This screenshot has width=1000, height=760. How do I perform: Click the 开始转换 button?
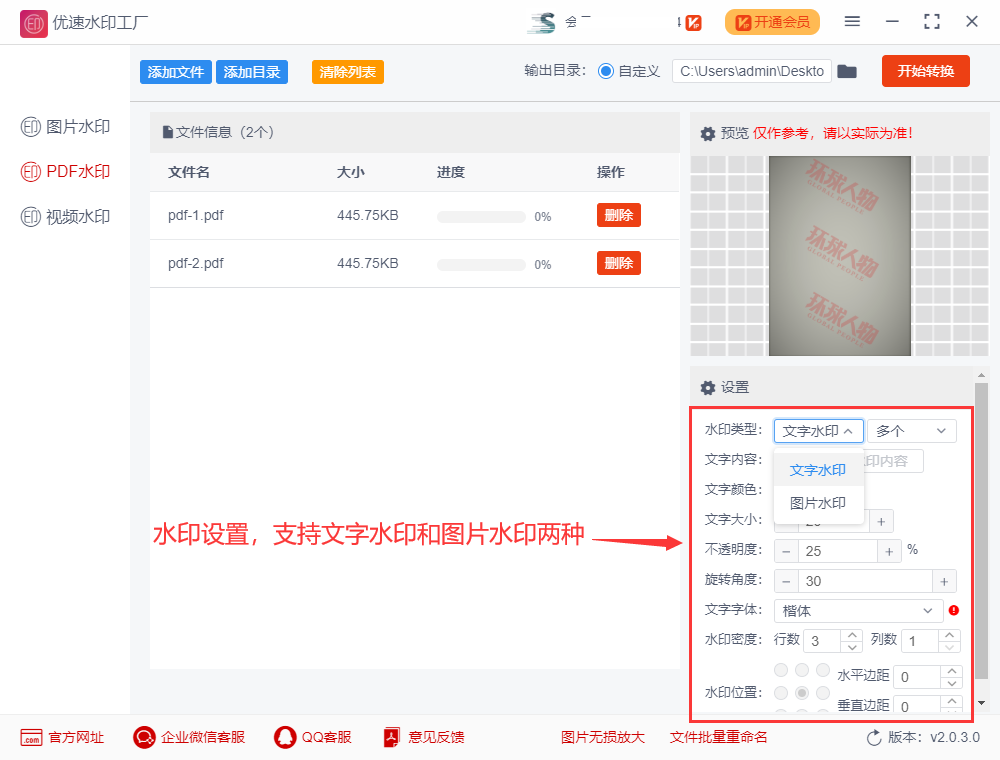tap(926, 71)
